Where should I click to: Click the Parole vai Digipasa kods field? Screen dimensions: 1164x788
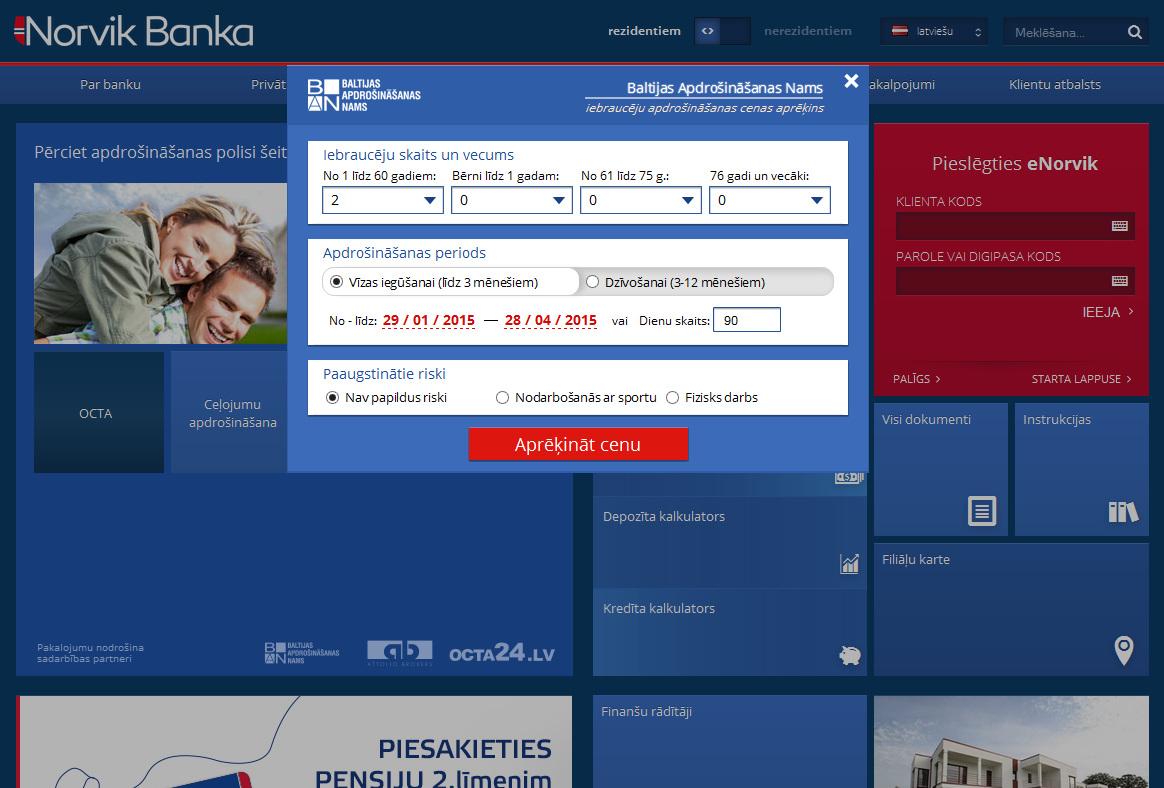point(1015,281)
